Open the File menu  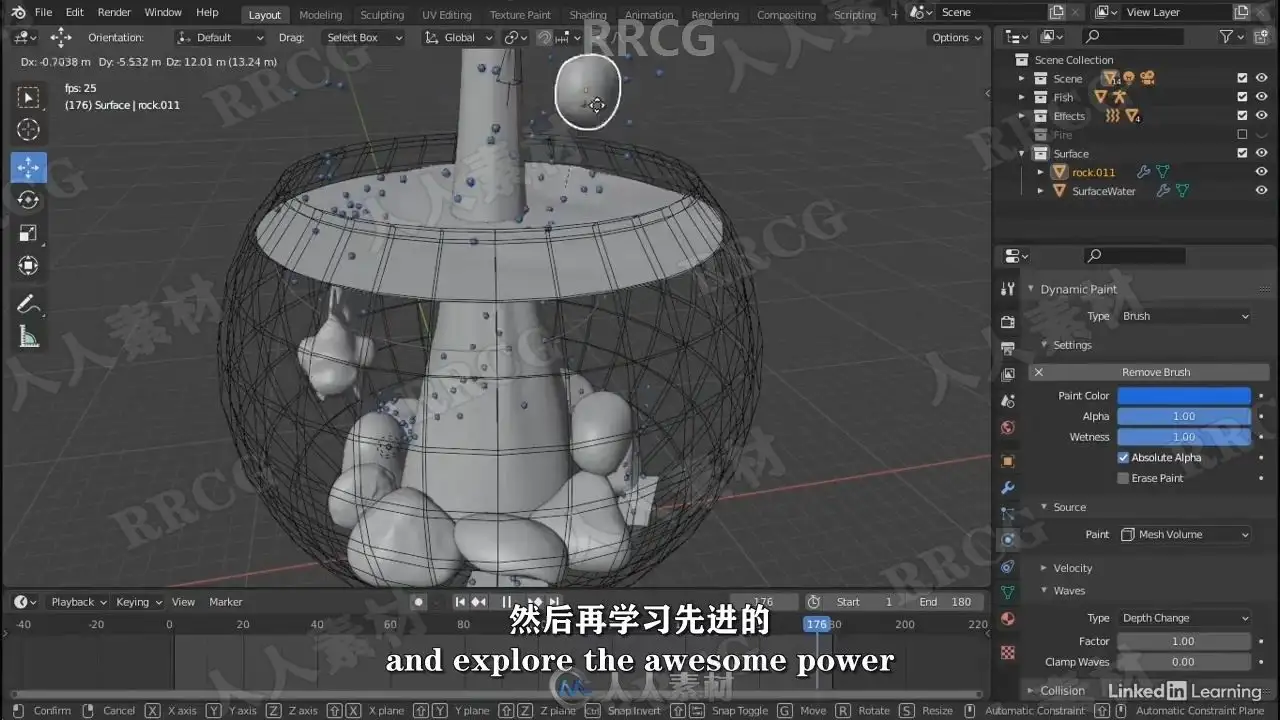coord(43,12)
